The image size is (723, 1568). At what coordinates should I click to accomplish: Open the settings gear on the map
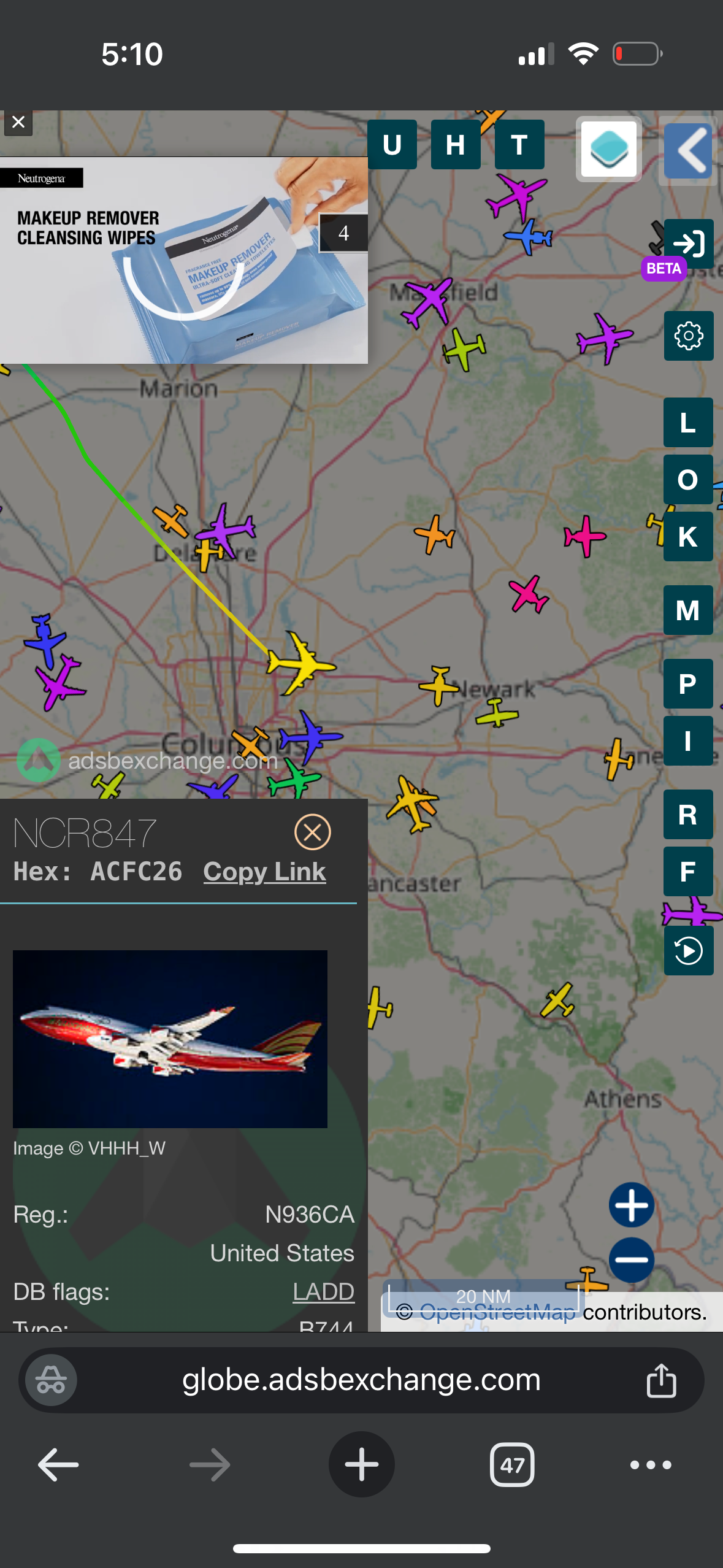(x=689, y=336)
